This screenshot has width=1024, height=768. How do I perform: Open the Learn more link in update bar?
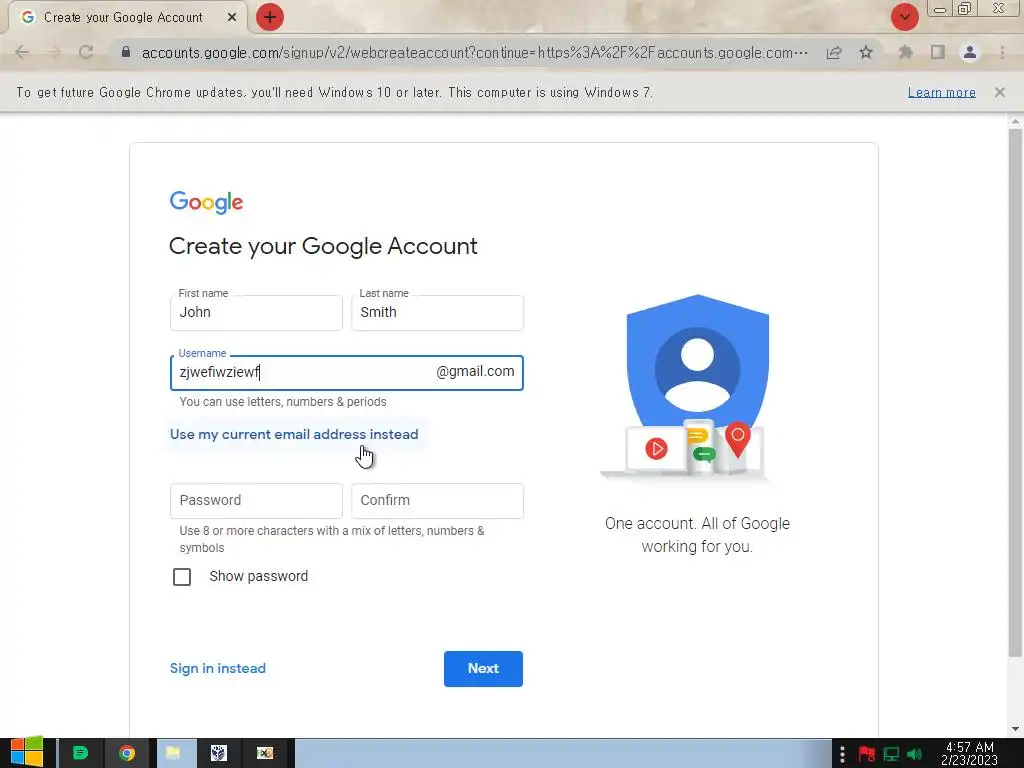[x=942, y=93]
